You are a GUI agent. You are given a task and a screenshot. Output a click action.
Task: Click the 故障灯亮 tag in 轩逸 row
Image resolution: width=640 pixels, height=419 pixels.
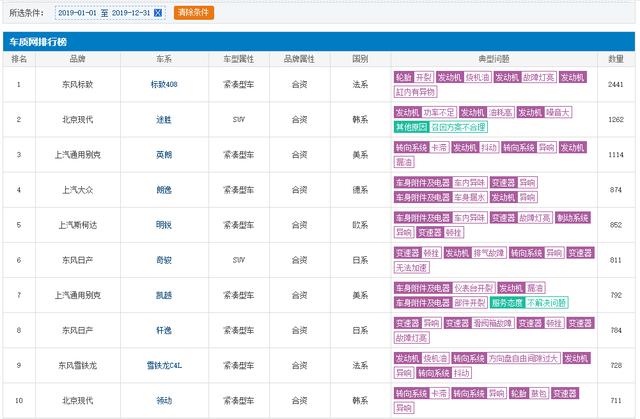coord(412,337)
